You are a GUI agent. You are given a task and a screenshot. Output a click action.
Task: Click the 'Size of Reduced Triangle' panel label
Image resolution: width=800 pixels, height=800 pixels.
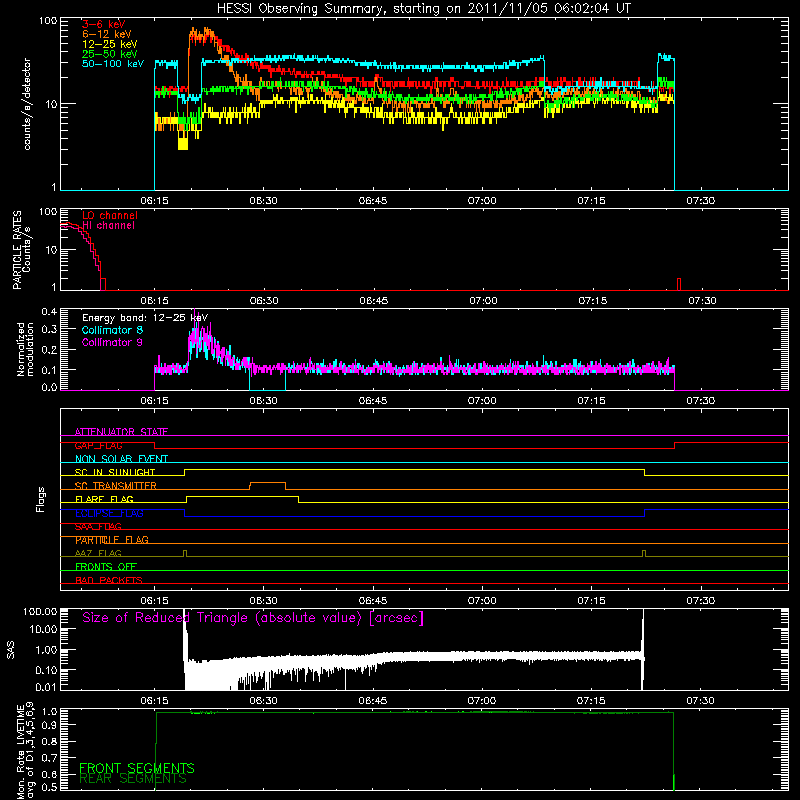coord(253,618)
